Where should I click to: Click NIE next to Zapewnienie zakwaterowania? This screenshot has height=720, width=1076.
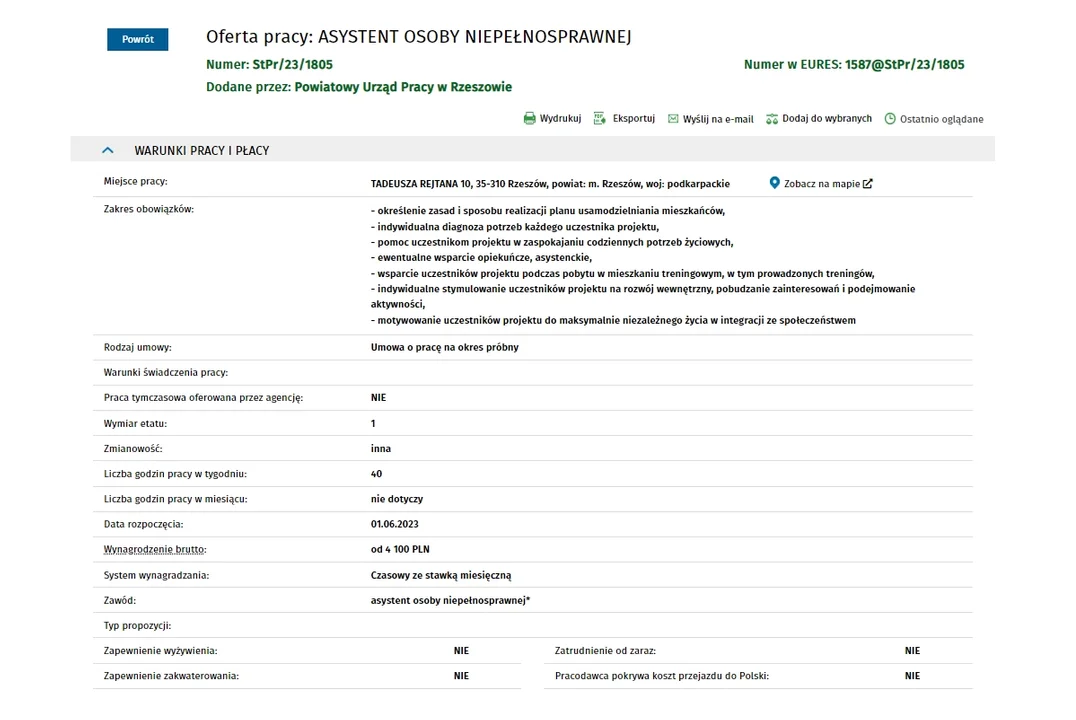[x=461, y=676]
